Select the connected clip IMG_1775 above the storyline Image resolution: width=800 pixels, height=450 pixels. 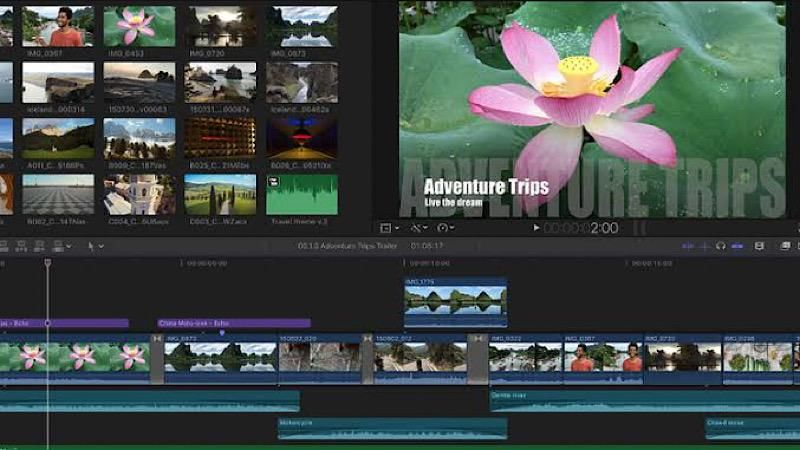point(455,303)
